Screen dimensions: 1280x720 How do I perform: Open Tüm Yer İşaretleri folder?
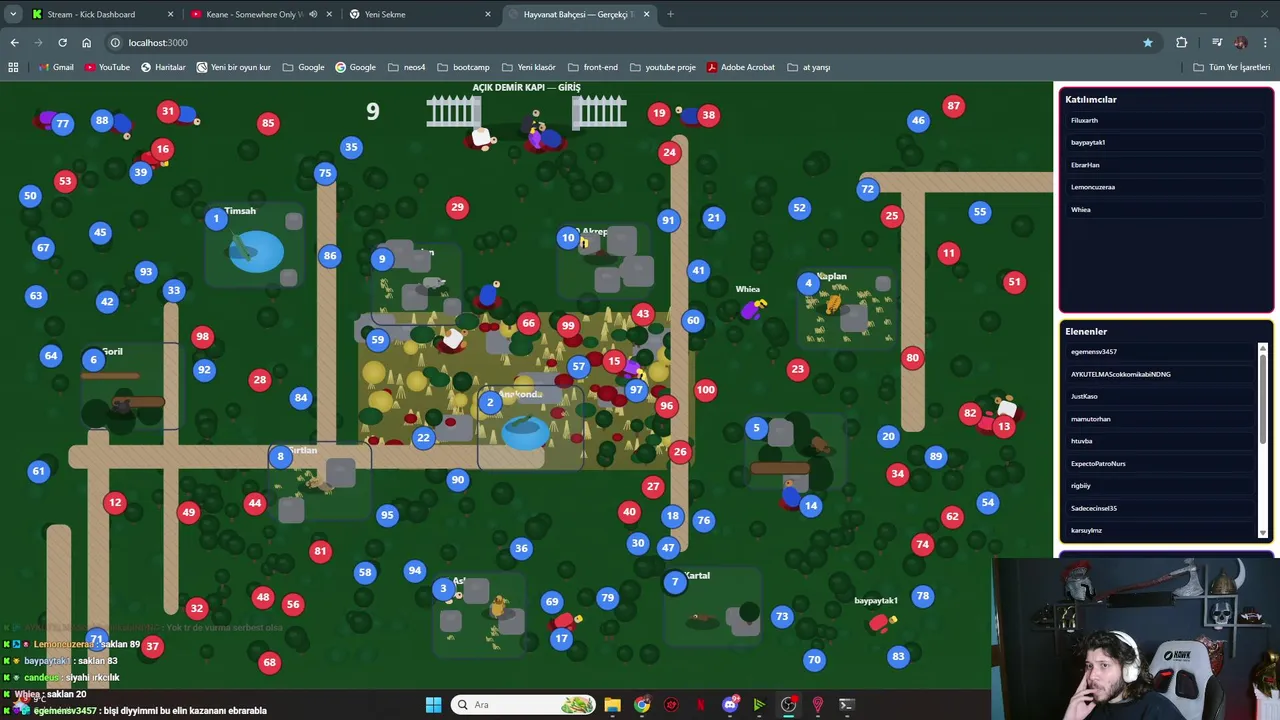1232,67
